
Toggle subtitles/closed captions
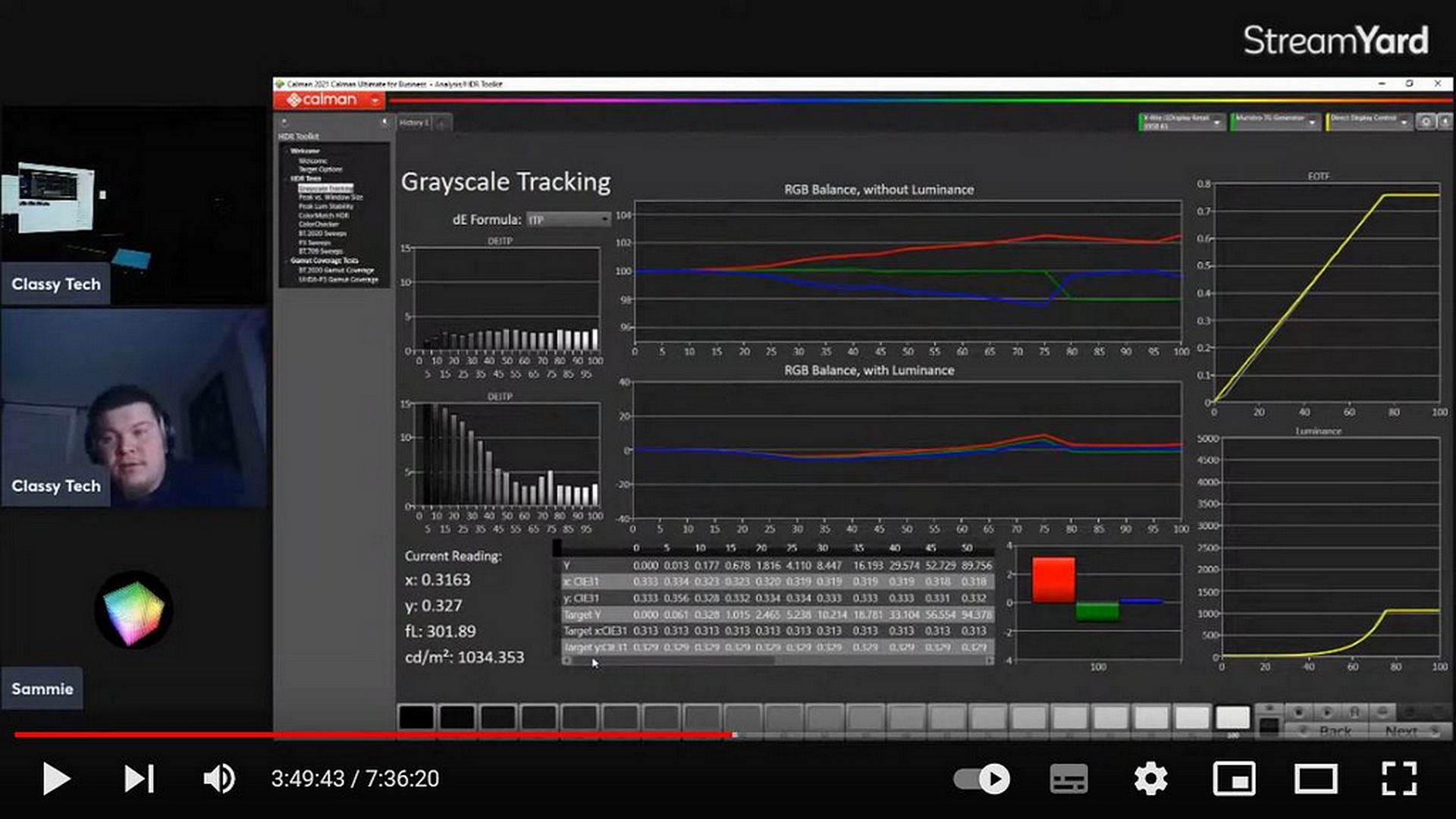(1068, 779)
